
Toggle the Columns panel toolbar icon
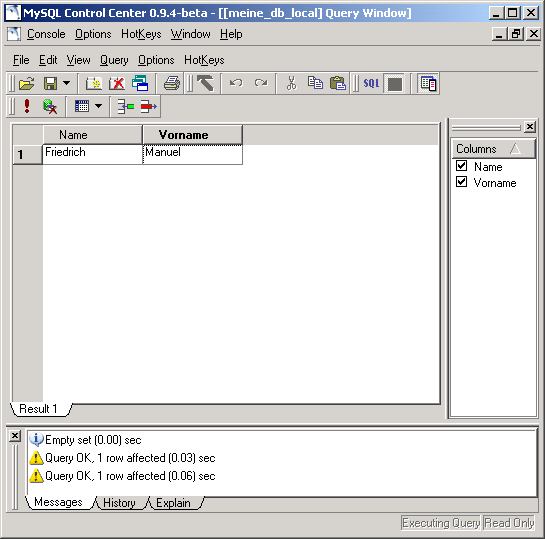428,84
